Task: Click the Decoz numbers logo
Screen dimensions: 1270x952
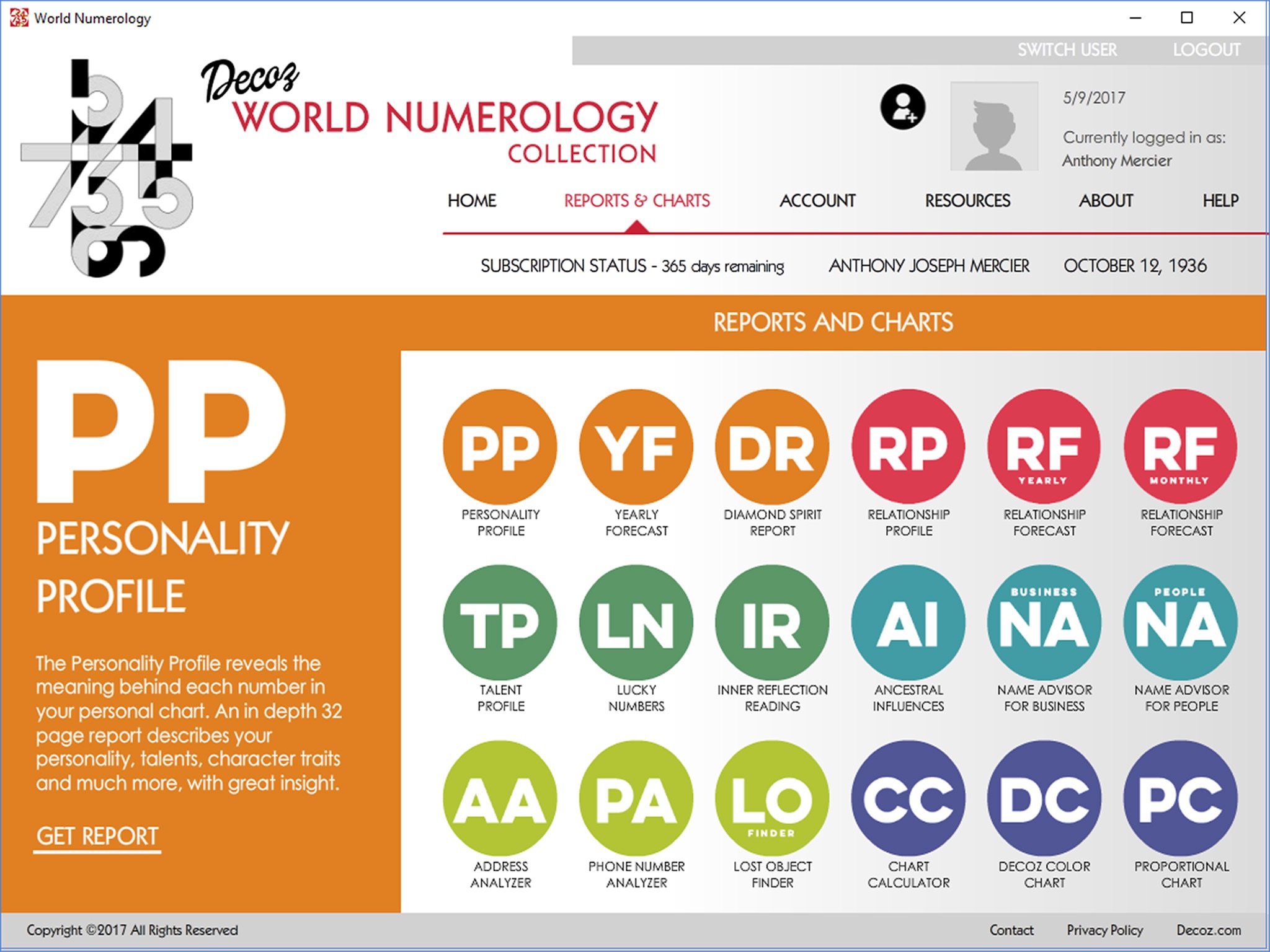Action: [x=107, y=169]
